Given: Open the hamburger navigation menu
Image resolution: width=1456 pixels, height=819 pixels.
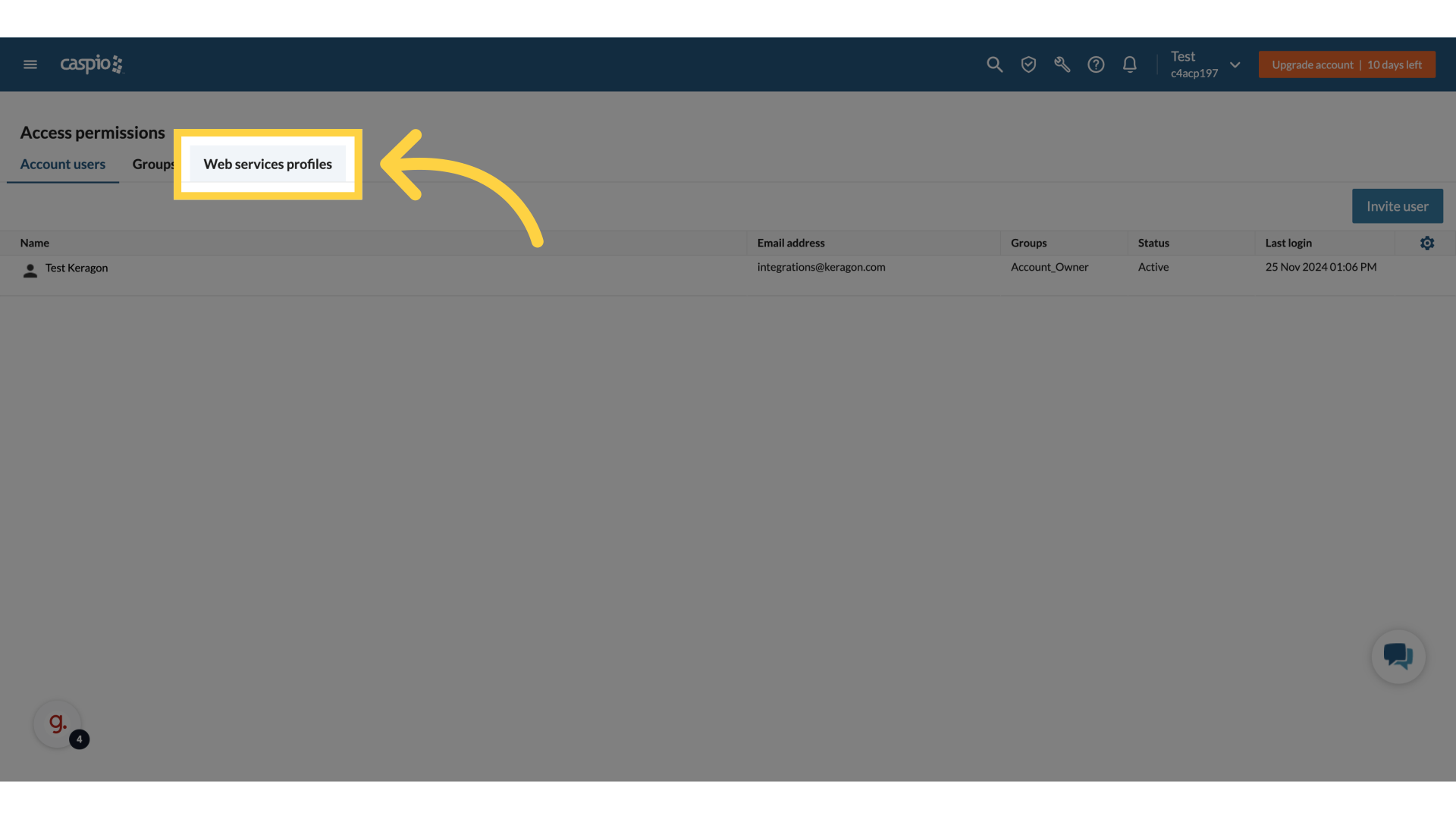Looking at the screenshot, I should click(30, 64).
